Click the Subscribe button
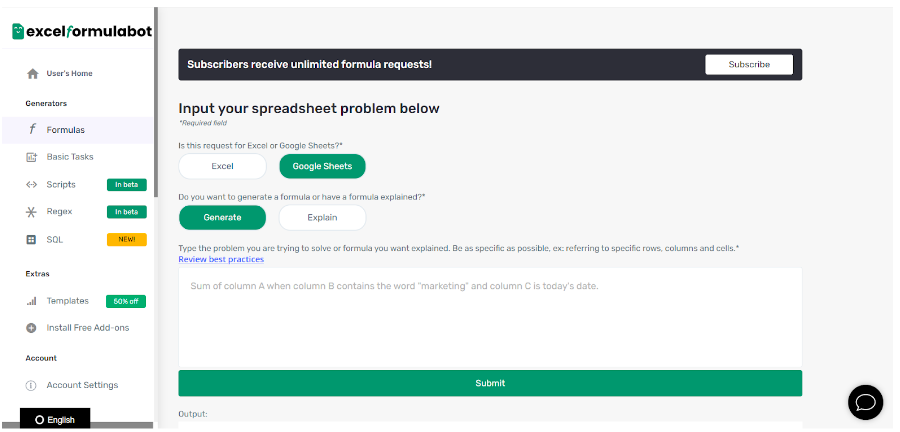 point(749,64)
